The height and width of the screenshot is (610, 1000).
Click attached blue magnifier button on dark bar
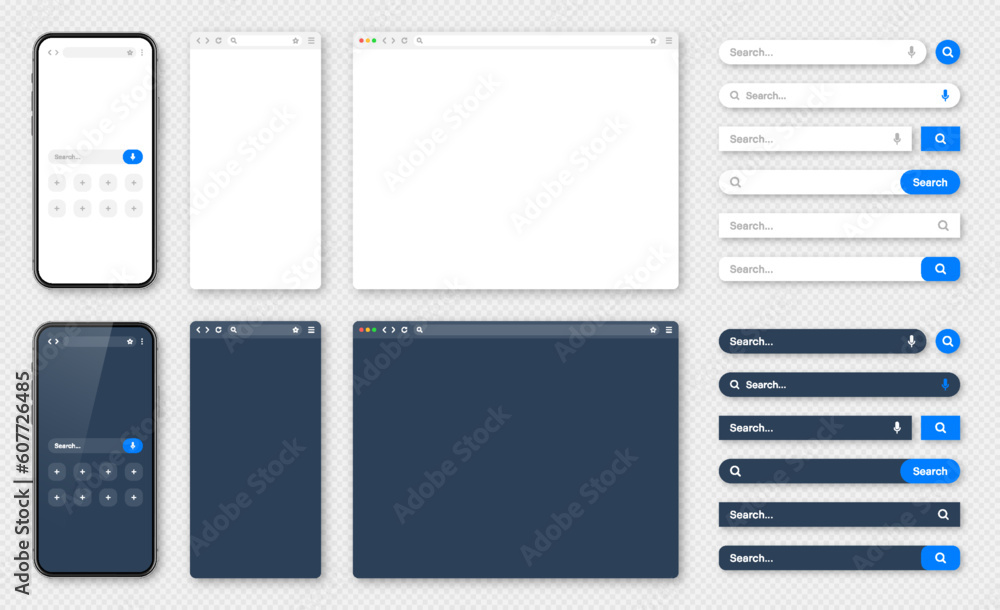tap(941, 558)
